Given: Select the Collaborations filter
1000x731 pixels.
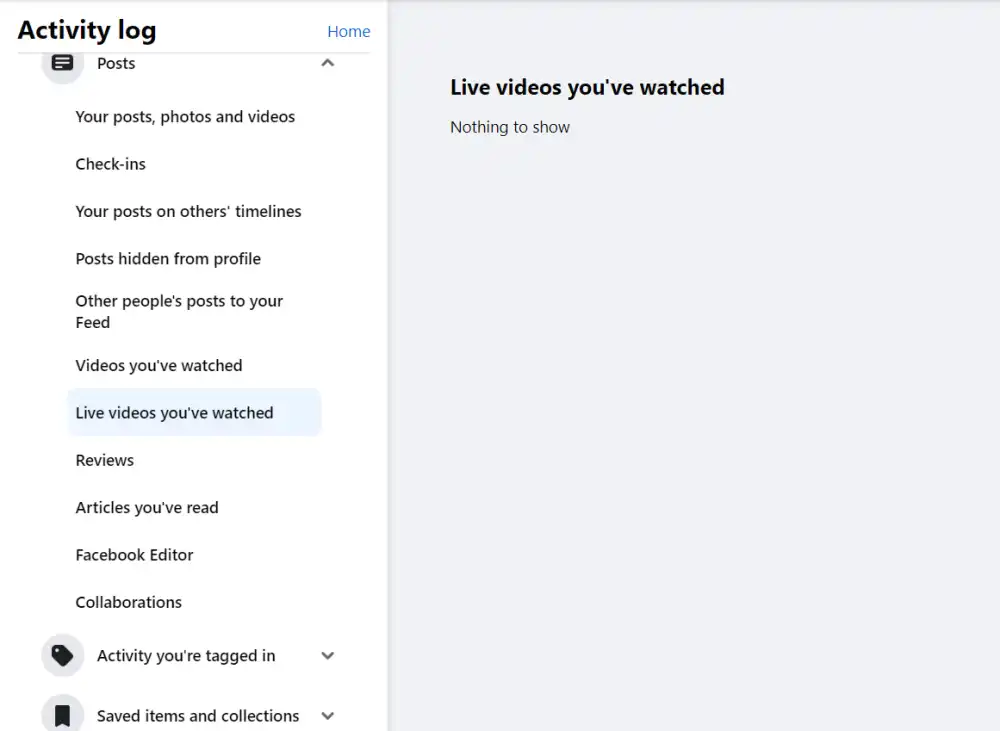Looking at the screenshot, I should [128, 602].
